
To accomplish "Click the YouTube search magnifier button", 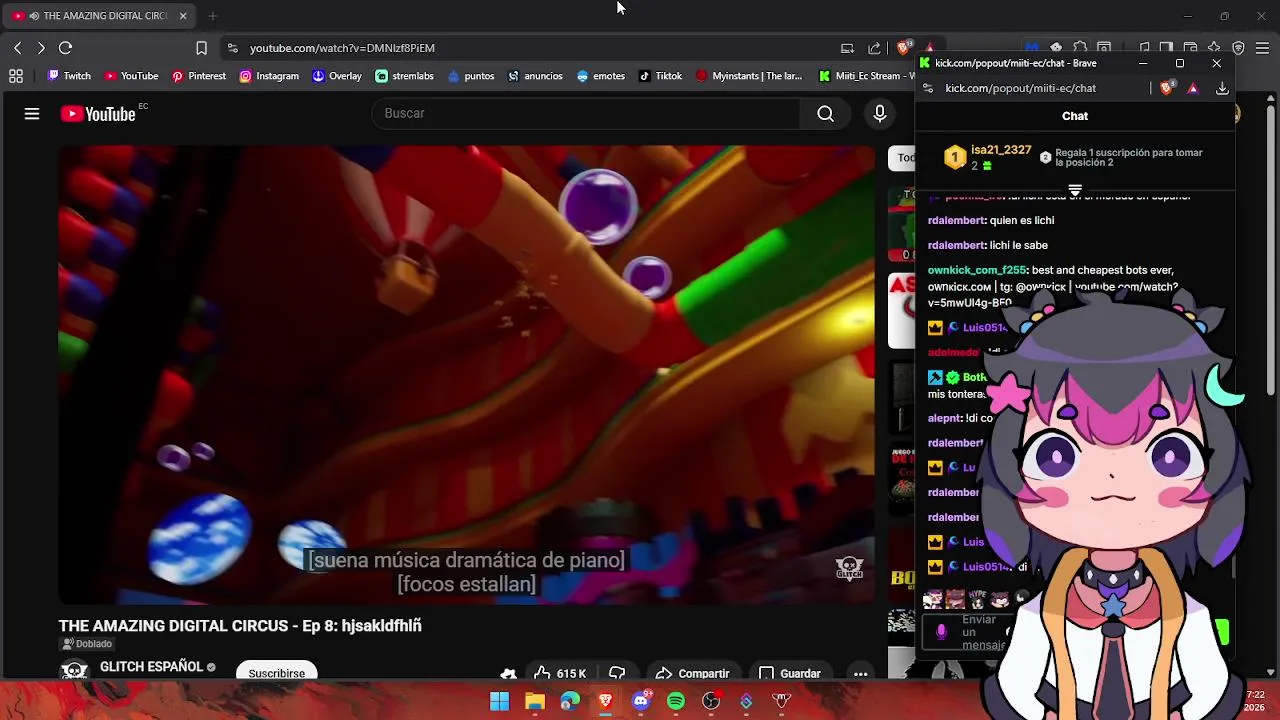I will pyautogui.click(x=825, y=114).
